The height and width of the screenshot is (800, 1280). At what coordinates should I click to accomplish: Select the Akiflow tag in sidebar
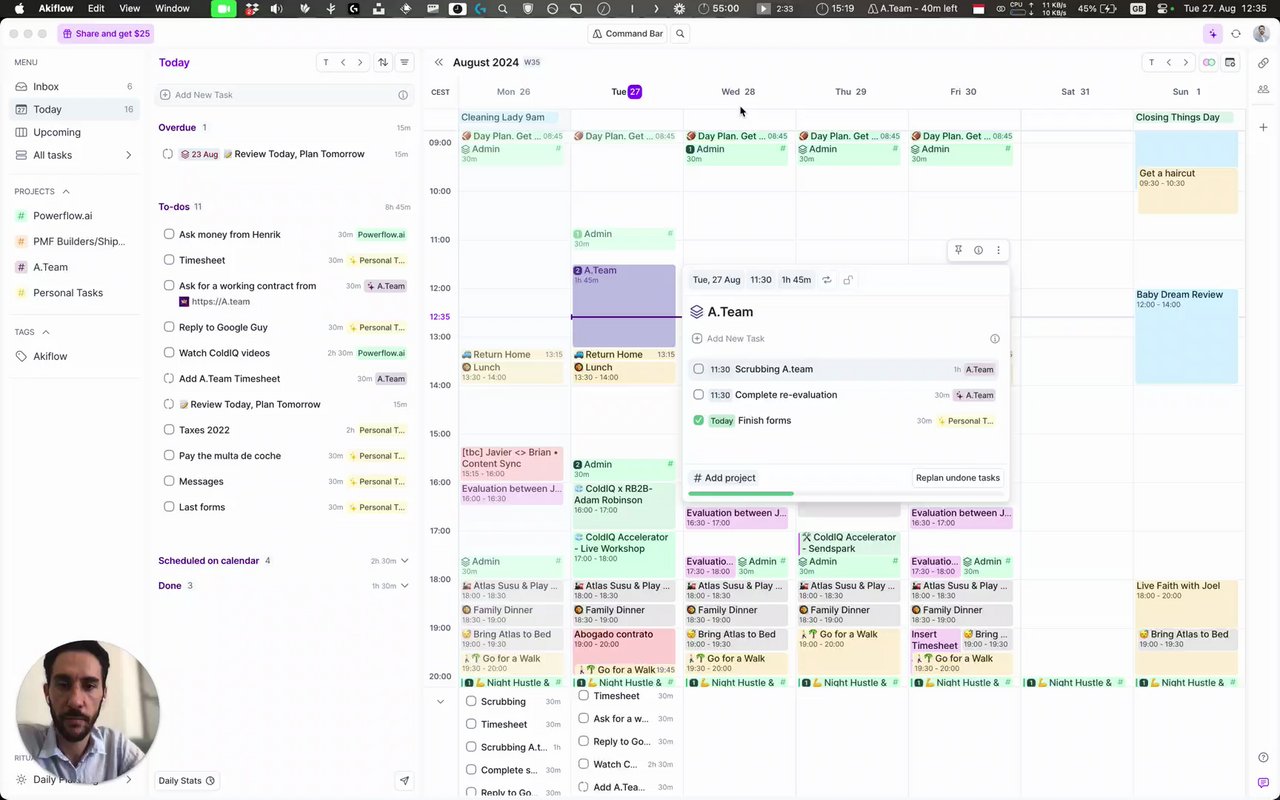point(76,356)
